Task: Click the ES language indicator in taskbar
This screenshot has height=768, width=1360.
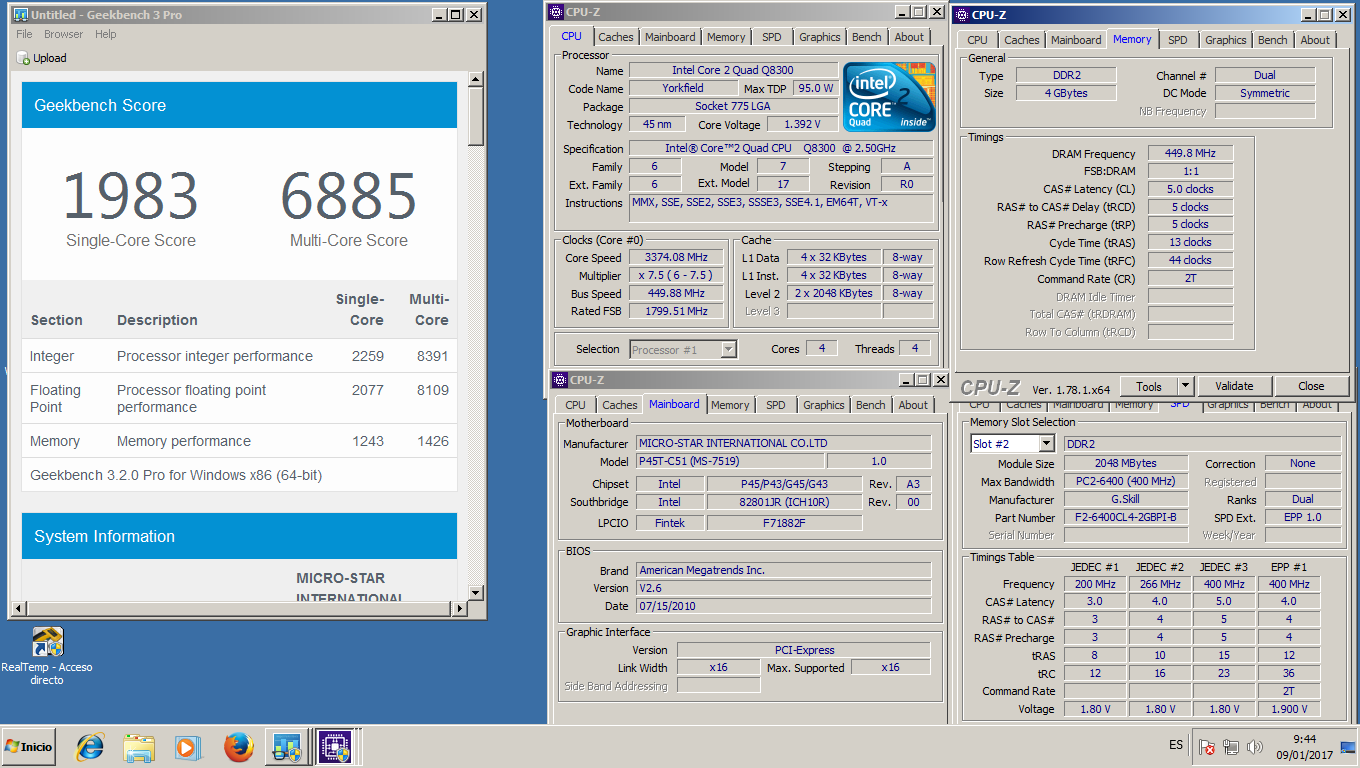Action: coord(1176,746)
